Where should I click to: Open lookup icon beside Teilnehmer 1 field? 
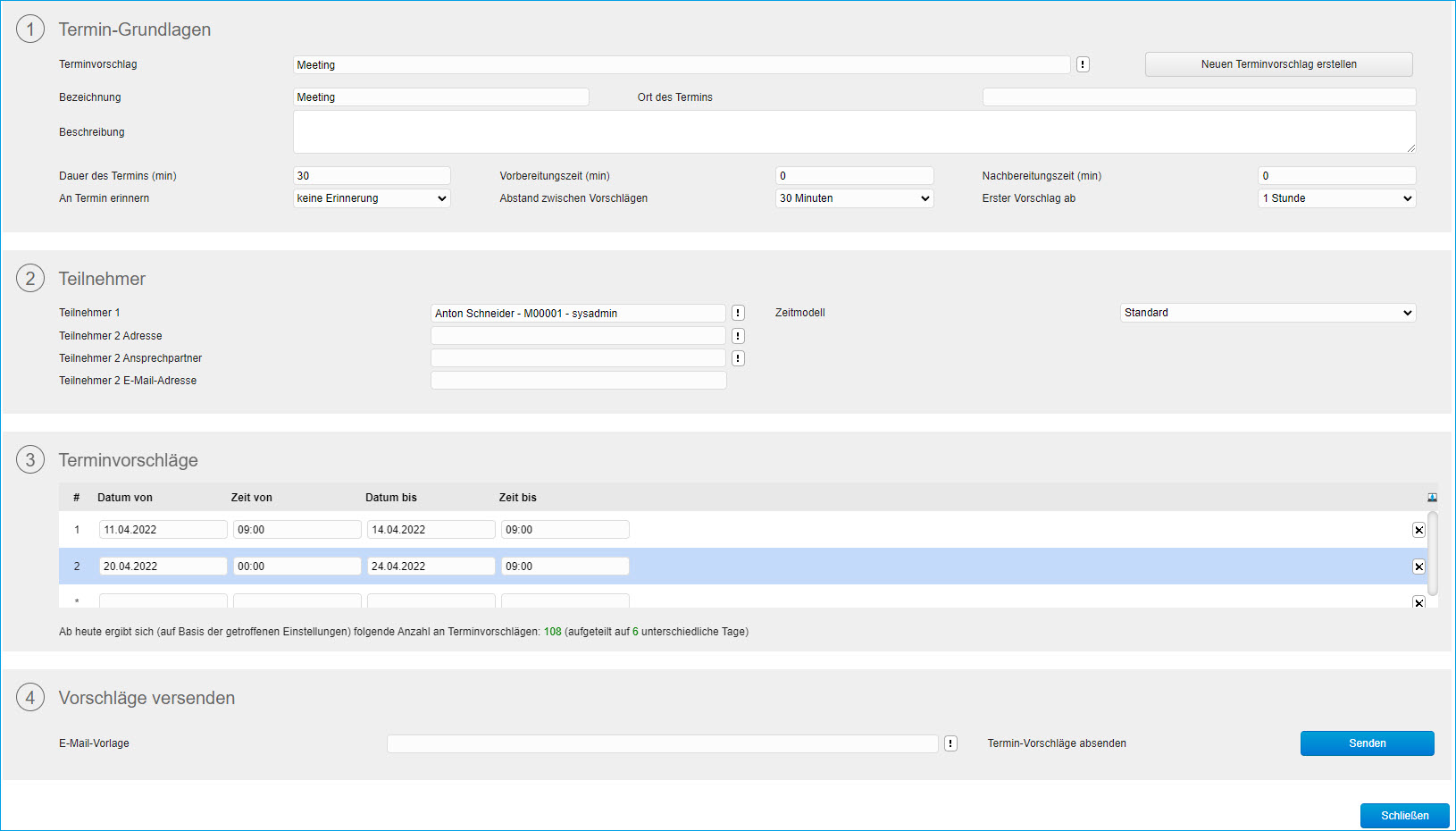point(738,313)
